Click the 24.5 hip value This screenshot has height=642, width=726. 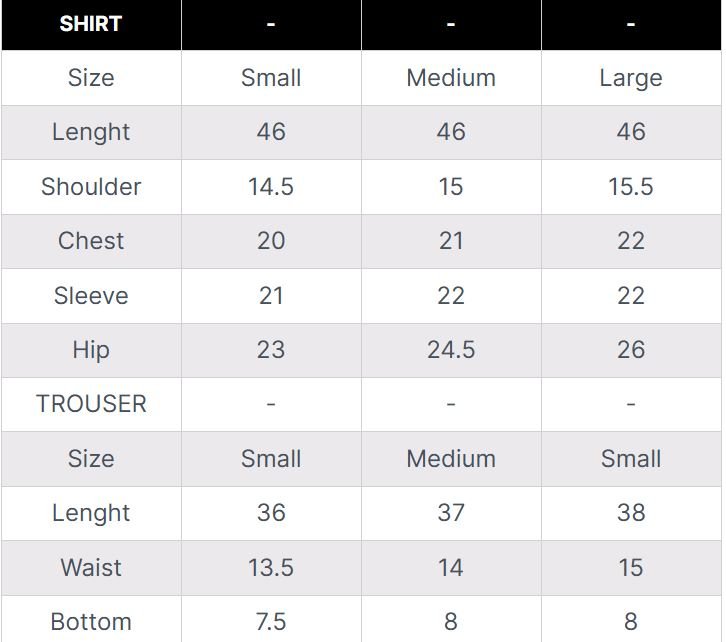pos(451,349)
